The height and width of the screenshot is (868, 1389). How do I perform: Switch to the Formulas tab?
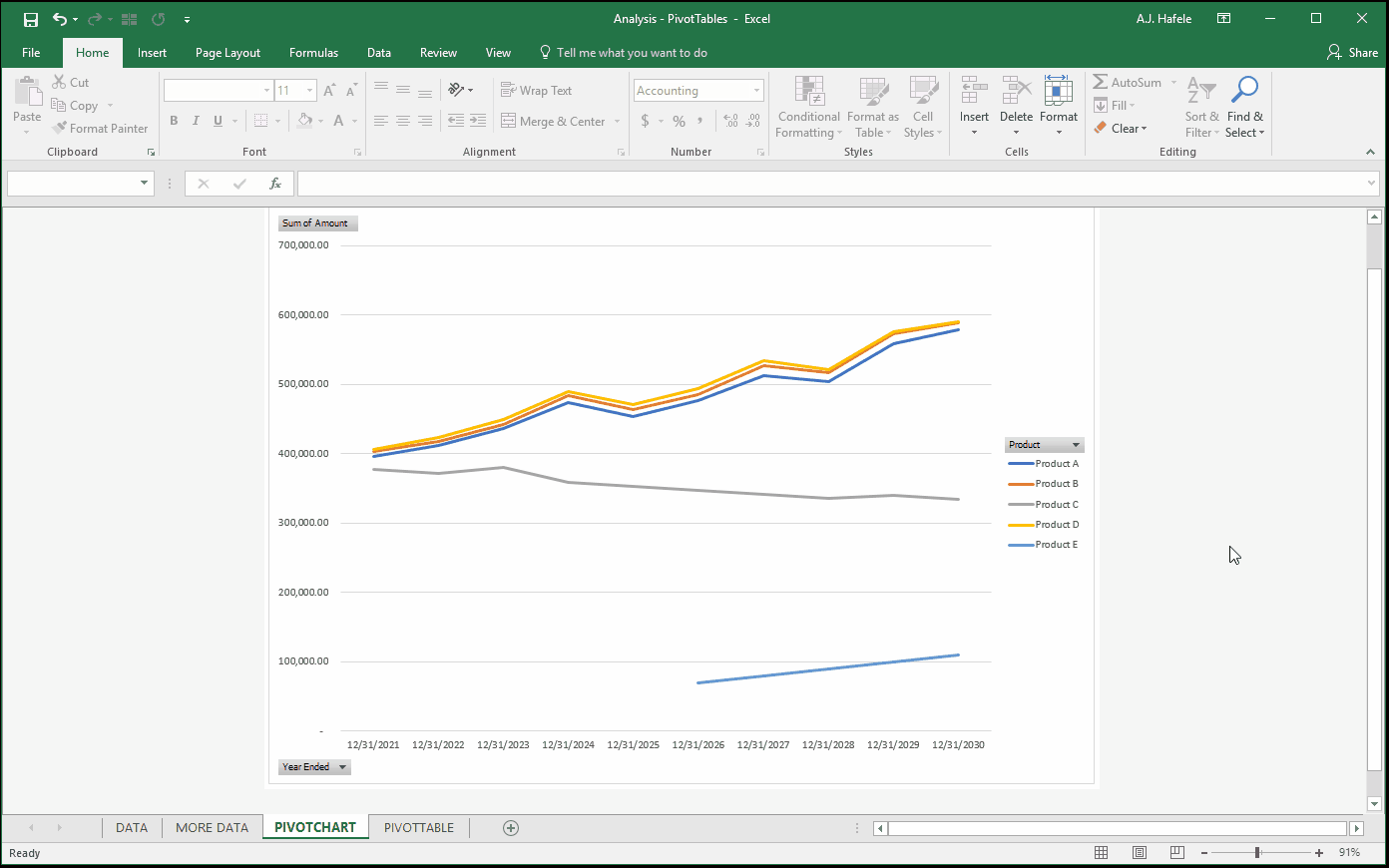[x=313, y=53]
